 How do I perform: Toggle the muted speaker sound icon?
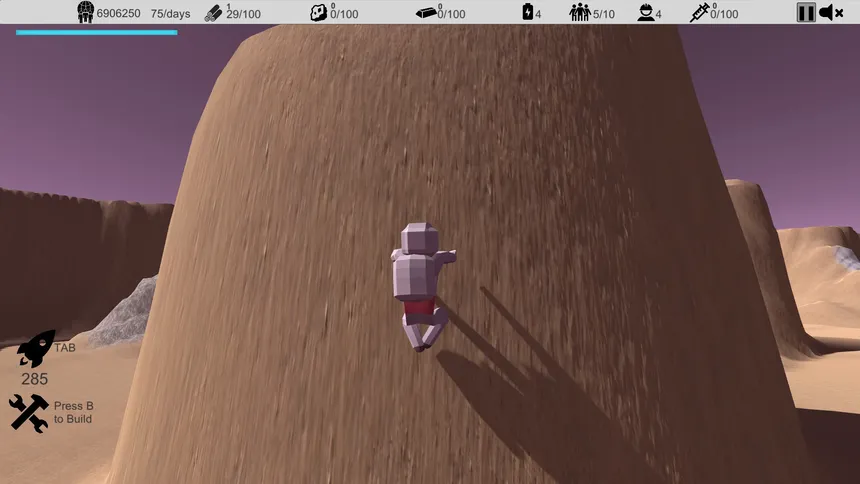(830, 13)
